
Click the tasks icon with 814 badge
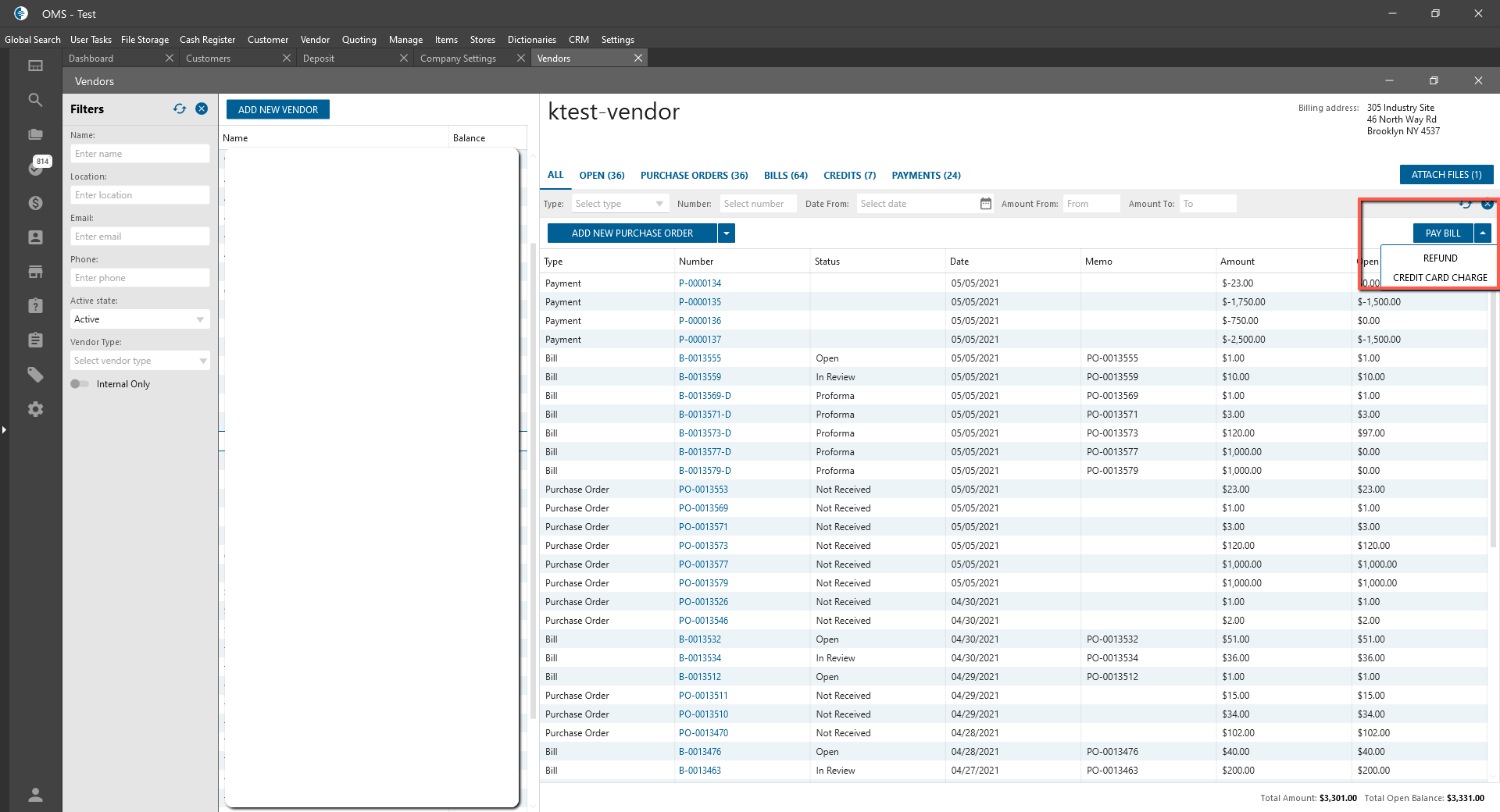(x=37, y=167)
